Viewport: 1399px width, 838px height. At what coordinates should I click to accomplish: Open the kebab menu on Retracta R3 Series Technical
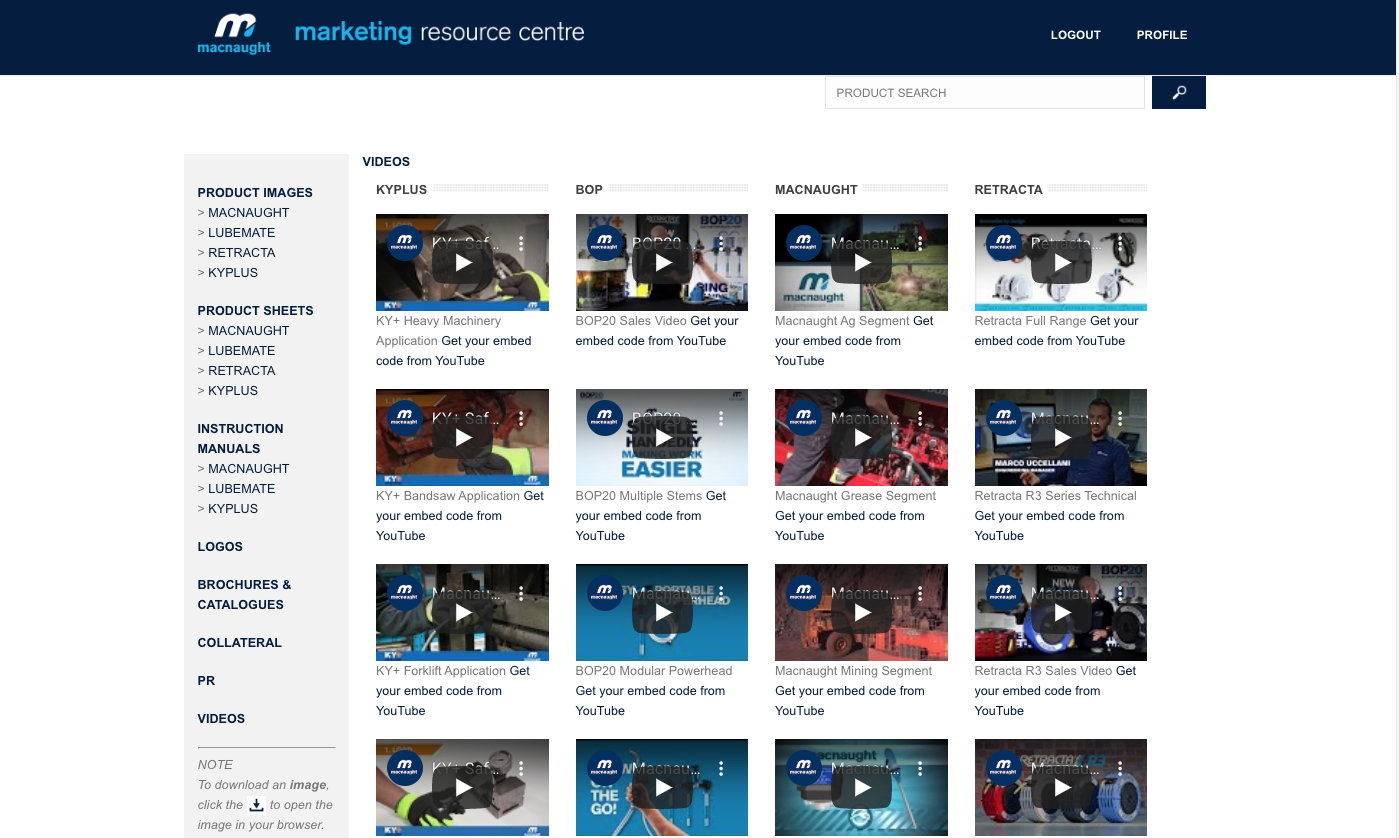[1119, 418]
